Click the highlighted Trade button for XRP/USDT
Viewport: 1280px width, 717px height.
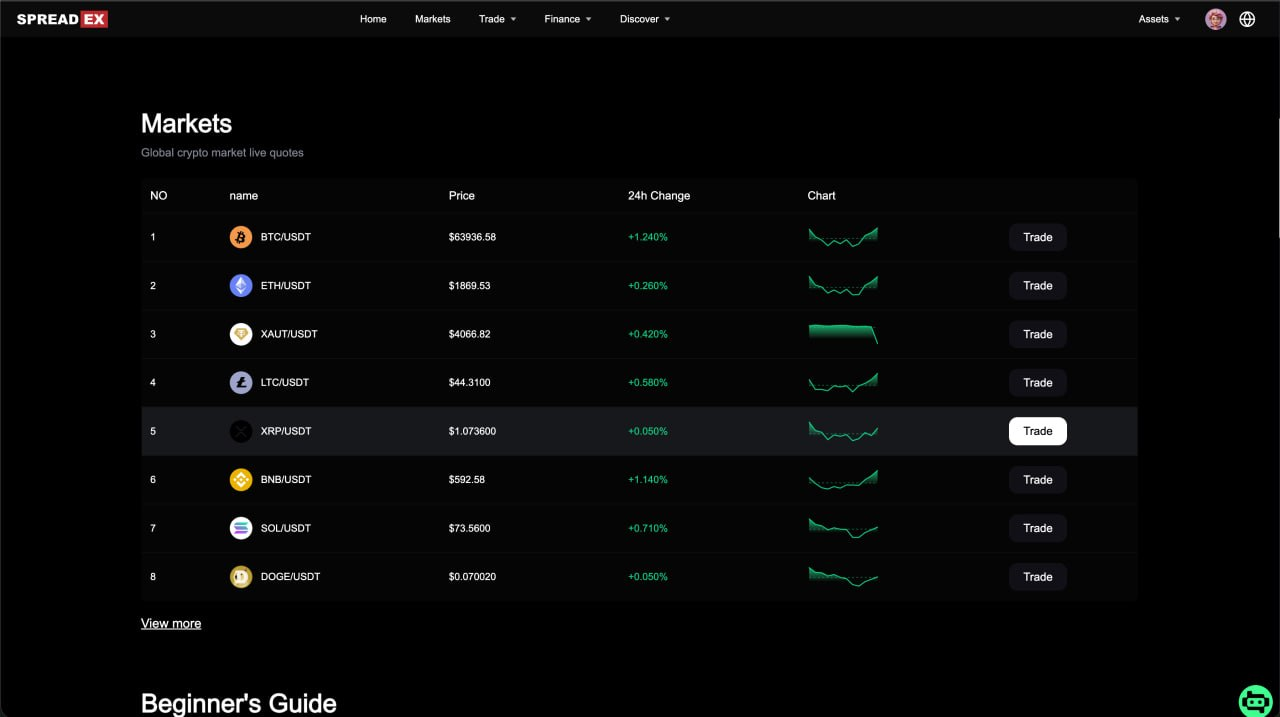click(x=1038, y=431)
